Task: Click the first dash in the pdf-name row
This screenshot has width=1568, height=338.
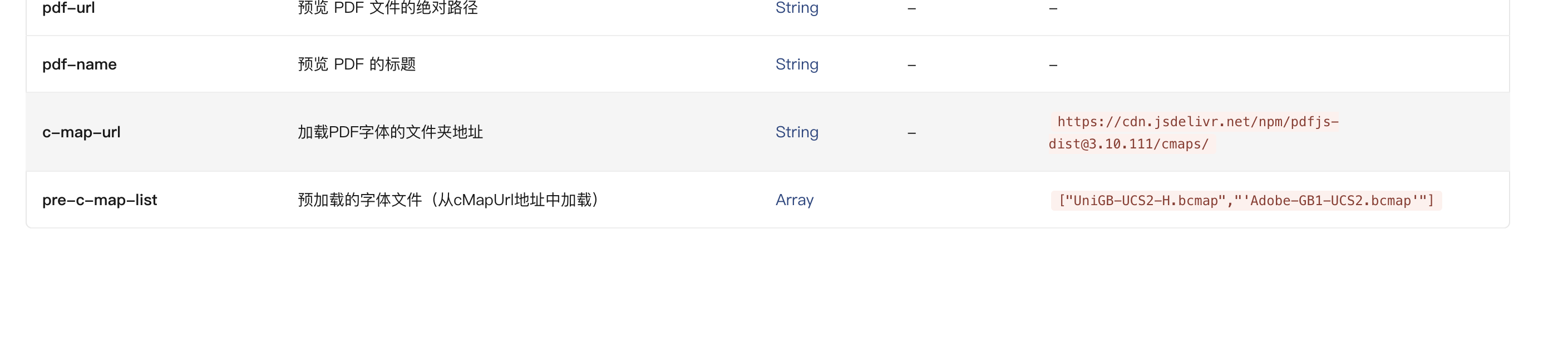Action: pyautogui.click(x=911, y=65)
